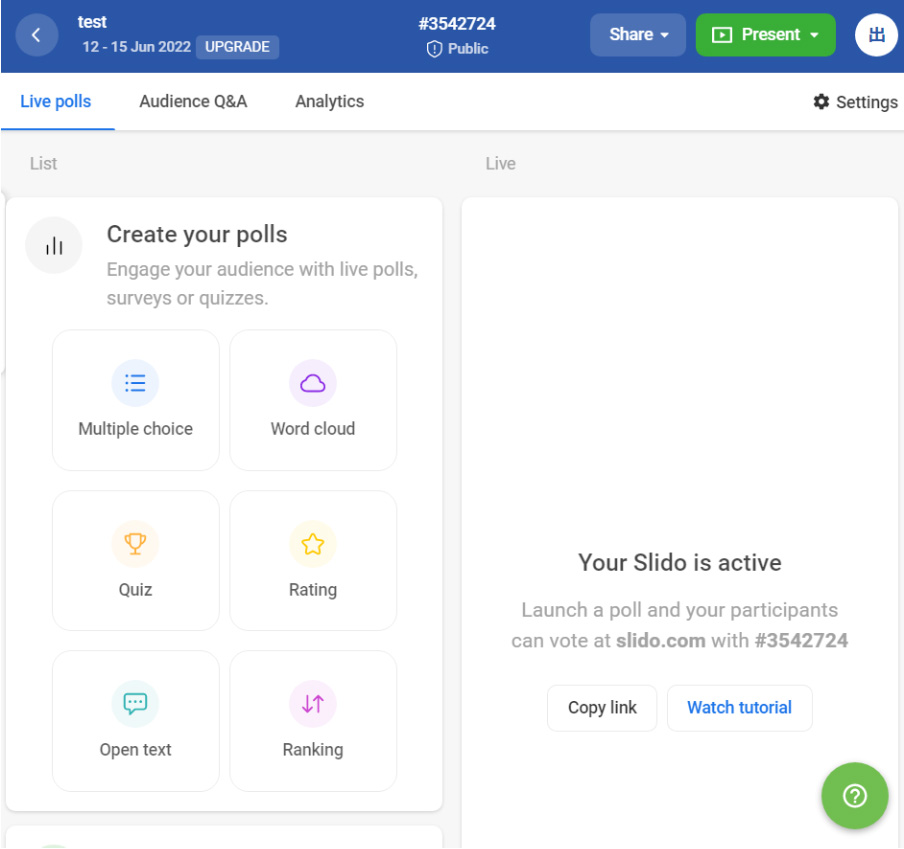Viewport: 904px width, 849px height.
Task: Click the event code #3542724 in header
Action: (x=457, y=24)
